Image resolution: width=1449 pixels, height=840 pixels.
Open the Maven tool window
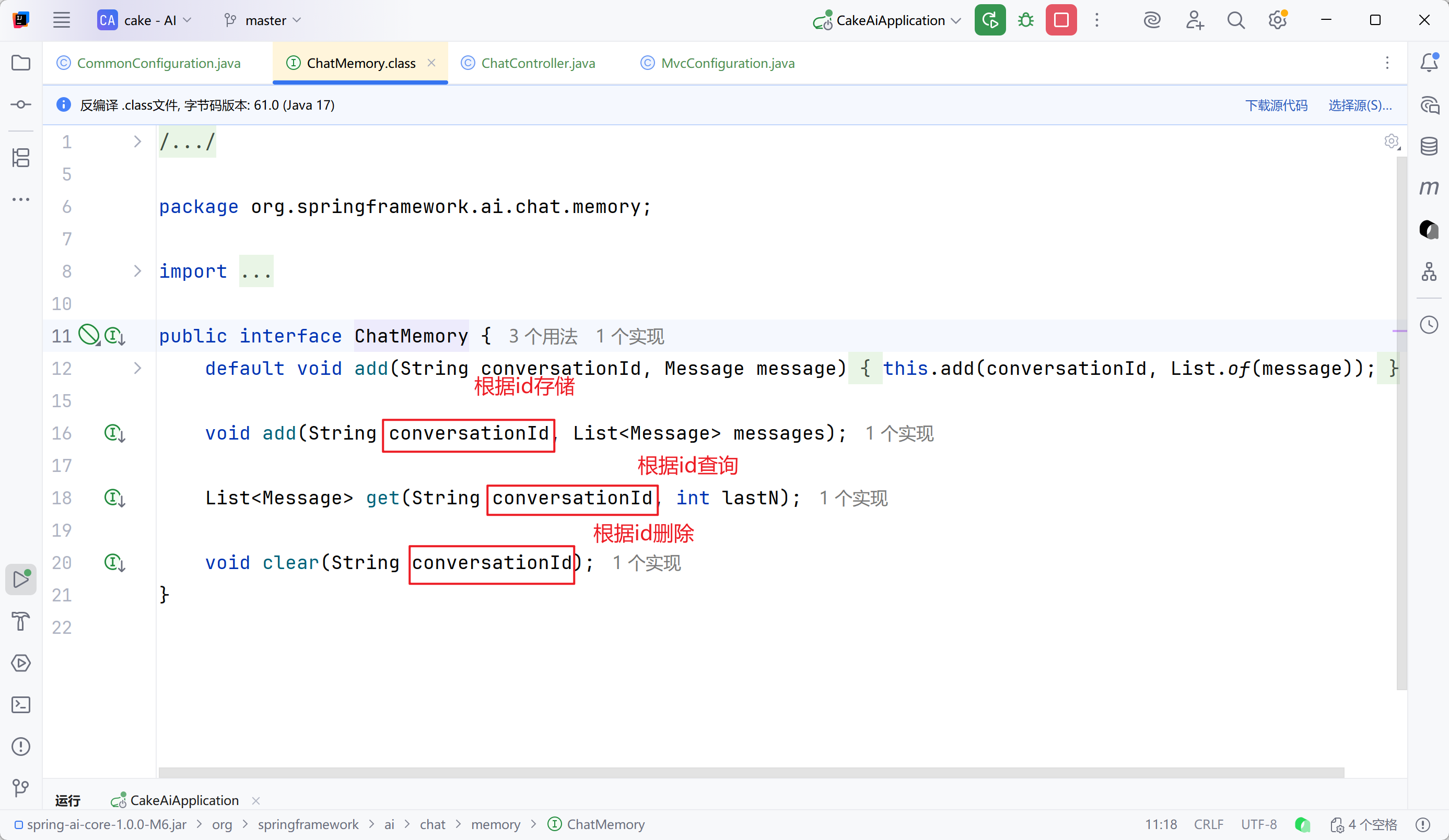(x=1429, y=188)
